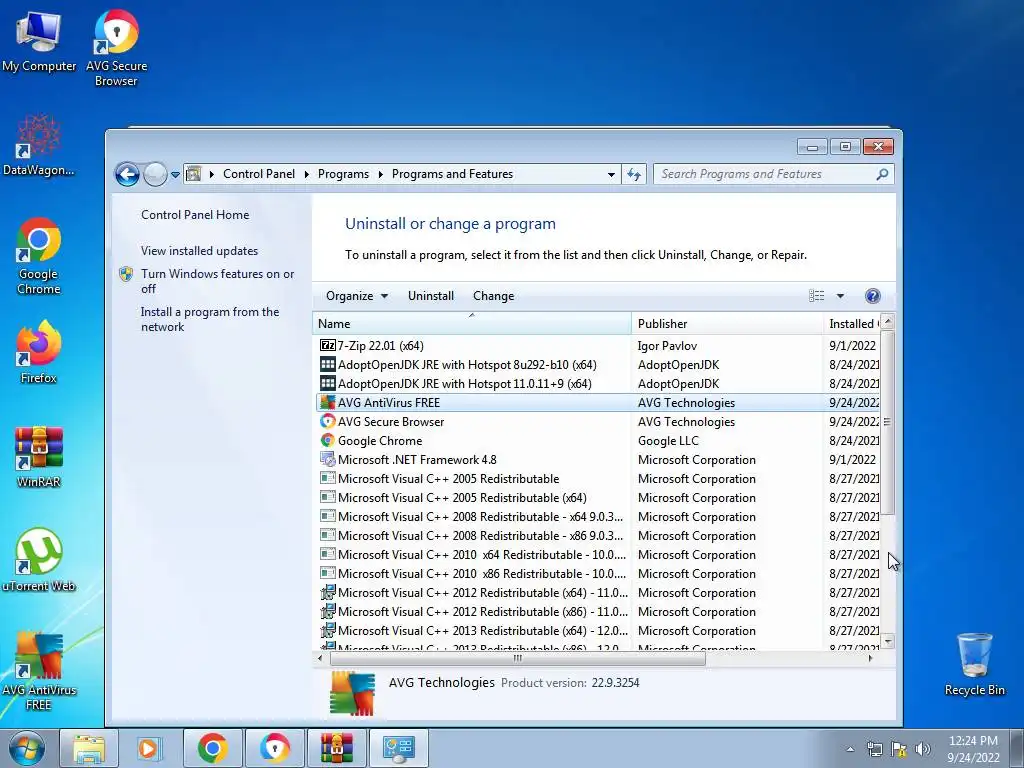Sort by the Installed On column header
Viewport: 1024px width, 768px height.
pyautogui.click(x=852, y=323)
